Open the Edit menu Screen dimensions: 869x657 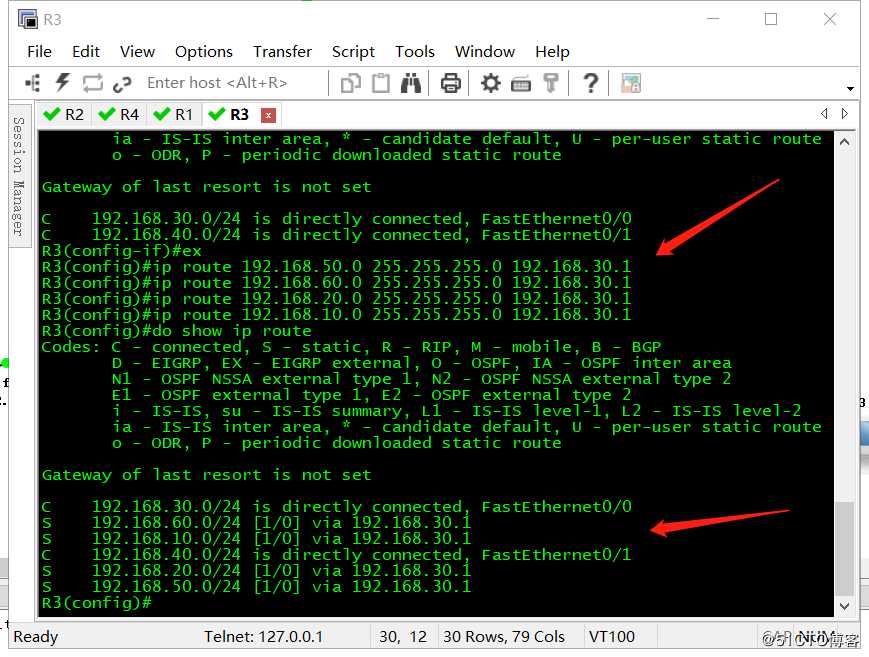click(x=86, y=52)
